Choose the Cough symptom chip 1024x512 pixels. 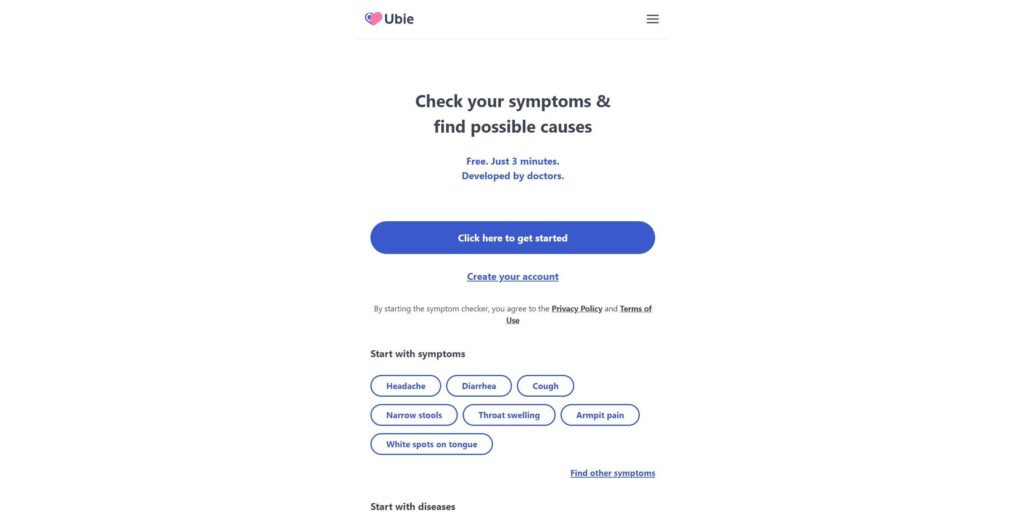click(545, 386)
